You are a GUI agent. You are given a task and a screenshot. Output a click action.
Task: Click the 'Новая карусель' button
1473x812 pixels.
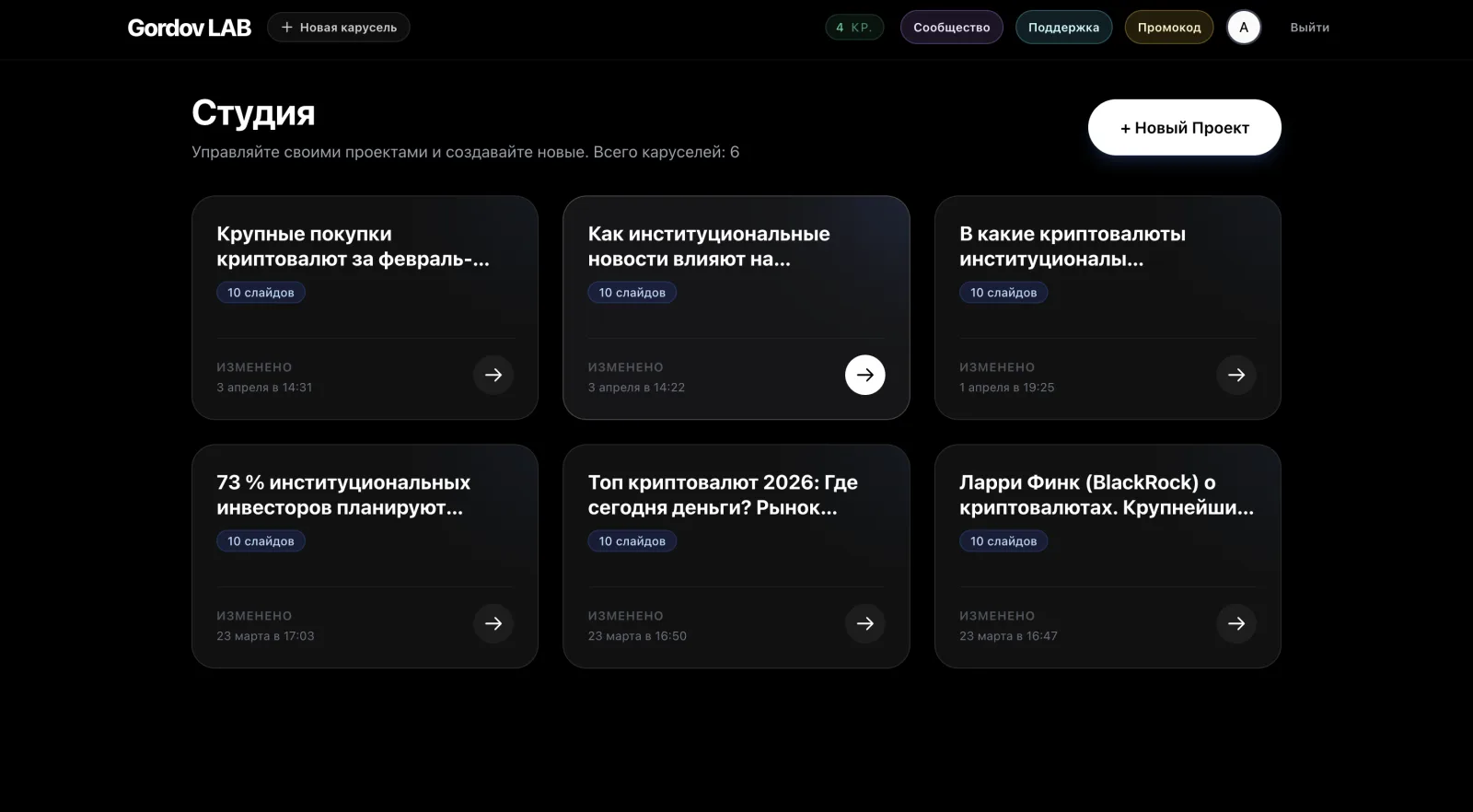(339, 28)
